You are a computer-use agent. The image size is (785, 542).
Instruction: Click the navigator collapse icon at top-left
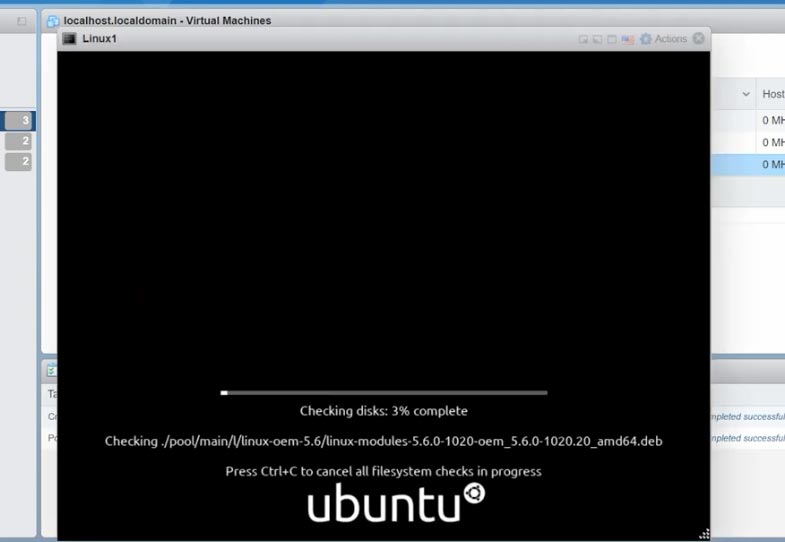click(x=22, y=21)
